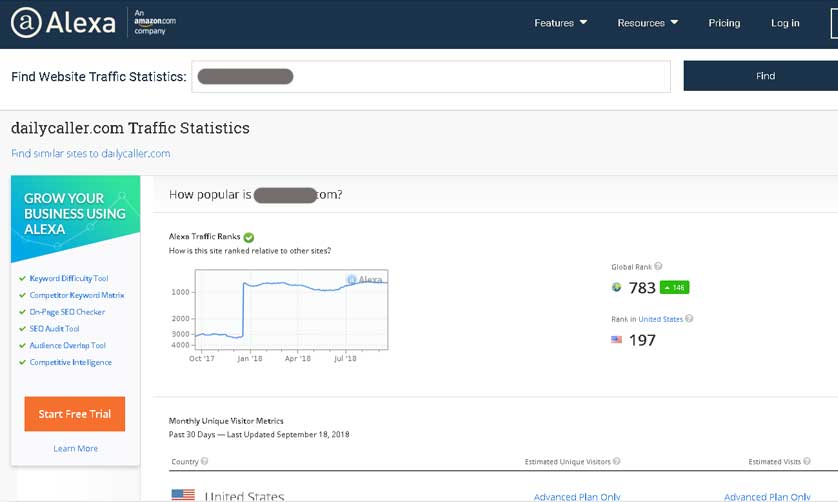
Task: Open the Pricing page
Action: (724, 23)
